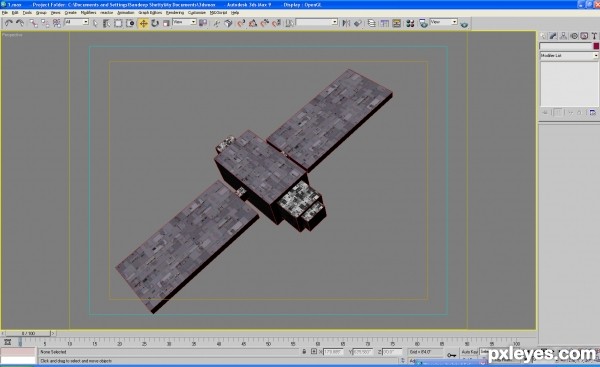Screen dimensions: 600x367
Task: Open the Modifier List dropdown
Action: [569, 56]
